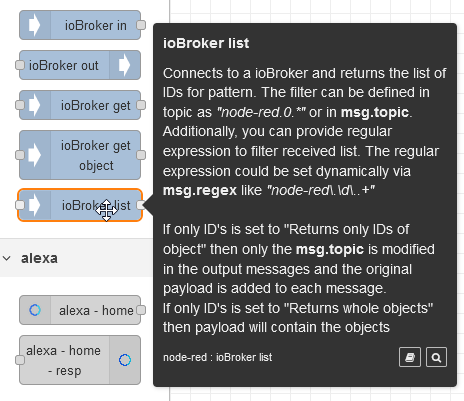464x401 pixels.
Task: Open node help via the book icon
Action: click(x=410, y=357)
